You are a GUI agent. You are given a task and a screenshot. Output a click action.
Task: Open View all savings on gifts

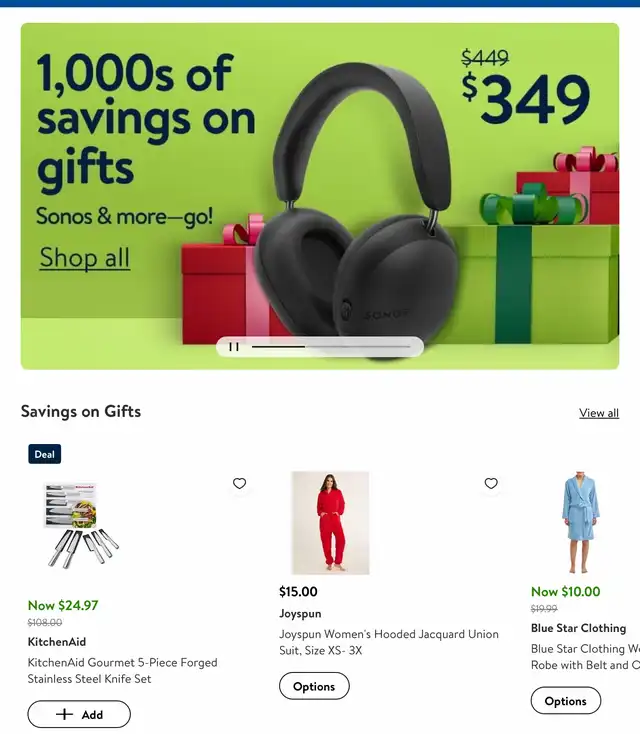coord(599,413)
